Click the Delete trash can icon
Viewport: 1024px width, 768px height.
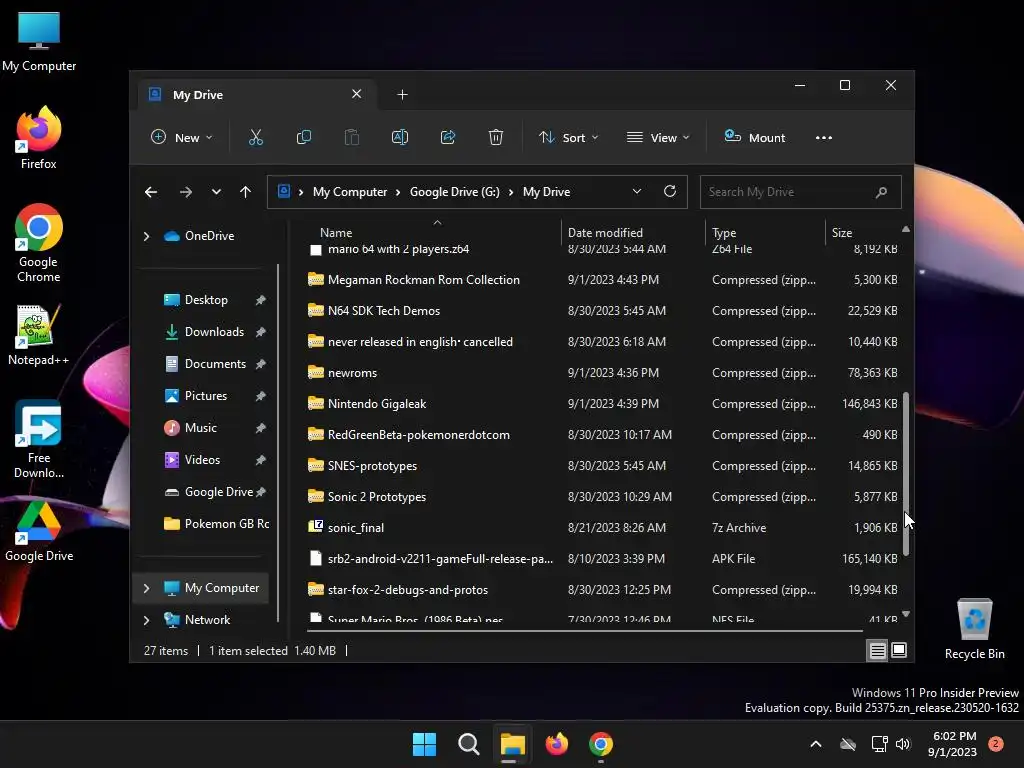[x=496, y=137]
